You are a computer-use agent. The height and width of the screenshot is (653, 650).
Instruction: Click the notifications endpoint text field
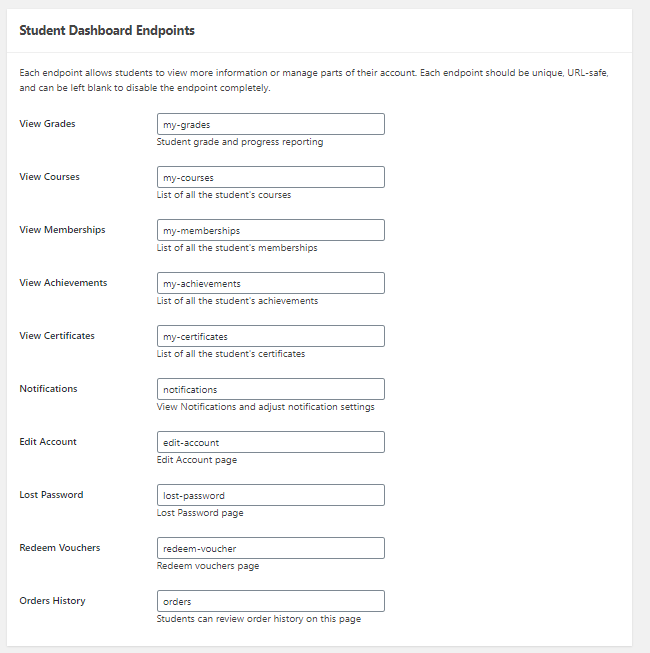coord(270,389)
